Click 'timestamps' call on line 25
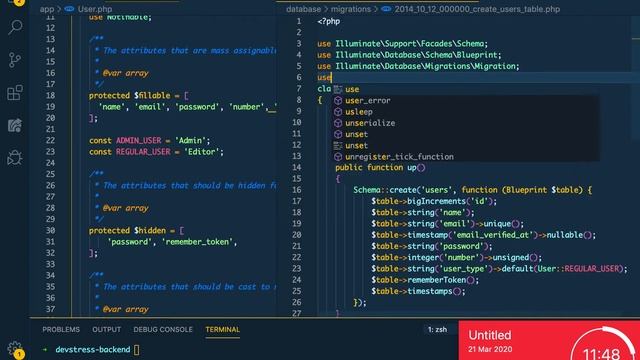 tap(430, 291)
